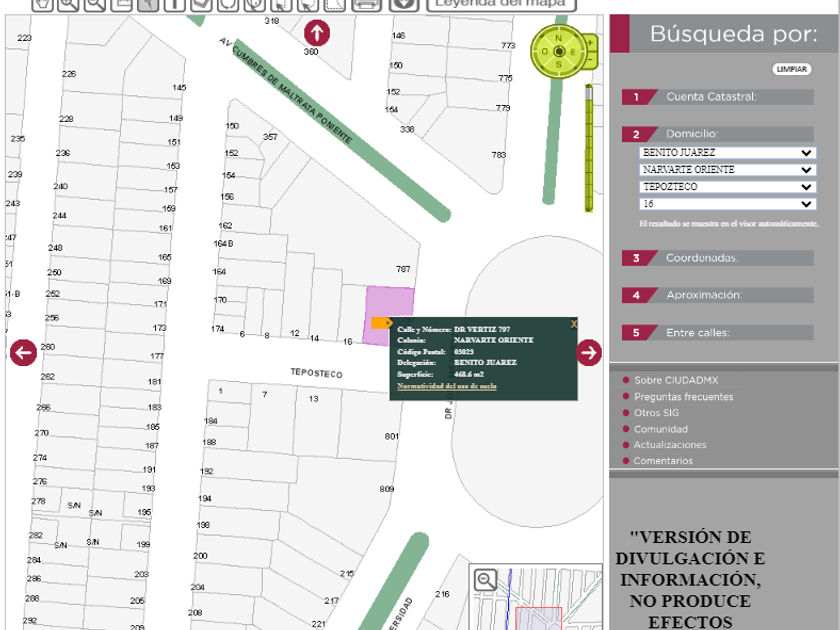Click the center dot of the compass
The height and width of the screenshot is (630, 840).
coord(559,51)
